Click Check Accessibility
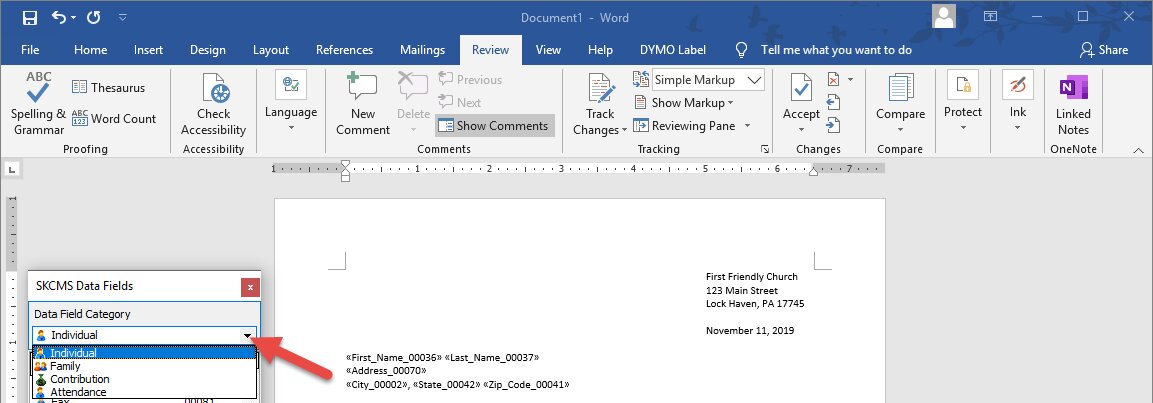The height and width of the screenshot is (403, 1153). (213, 104)
